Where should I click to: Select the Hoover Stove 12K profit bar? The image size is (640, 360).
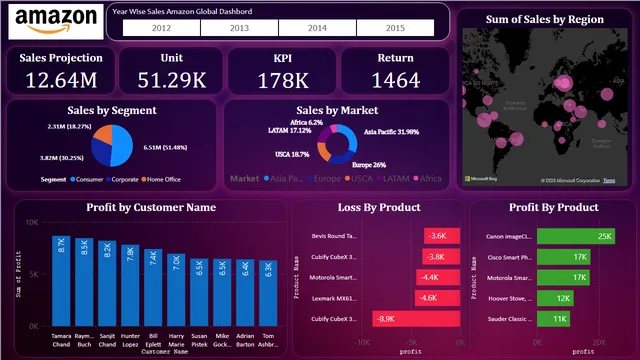[x=556, y=298]
